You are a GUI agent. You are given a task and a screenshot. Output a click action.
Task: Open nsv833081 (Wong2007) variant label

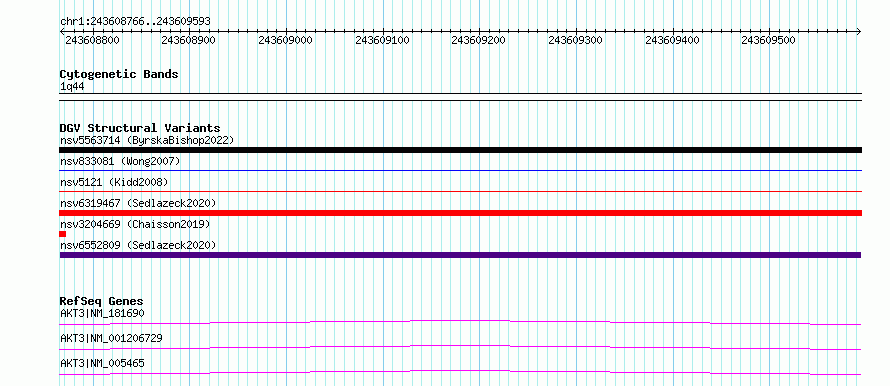[120, 161]
